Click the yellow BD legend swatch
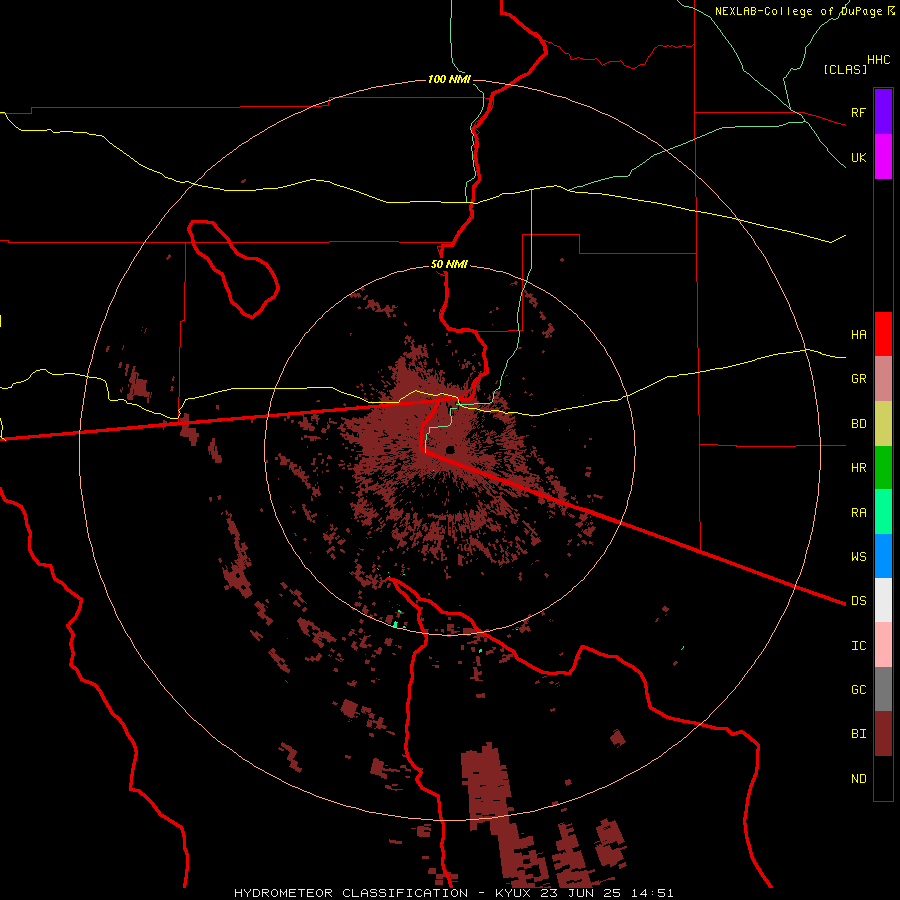The height and width of the screenshot is (900, 900). click(x=883, y=424)
